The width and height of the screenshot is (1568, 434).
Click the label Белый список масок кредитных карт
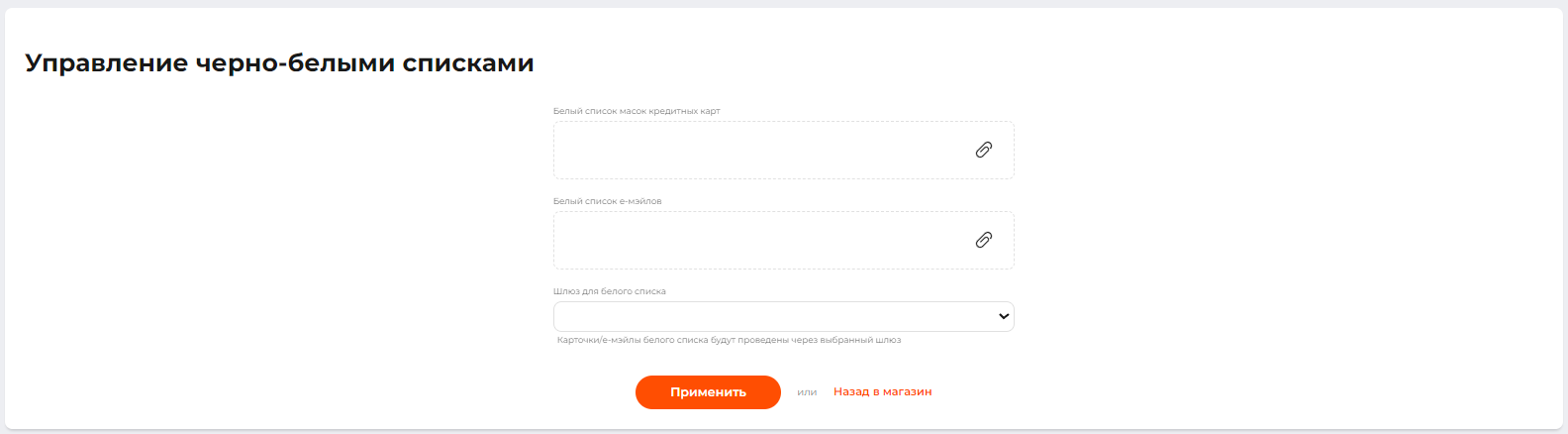tap(637, 111)
